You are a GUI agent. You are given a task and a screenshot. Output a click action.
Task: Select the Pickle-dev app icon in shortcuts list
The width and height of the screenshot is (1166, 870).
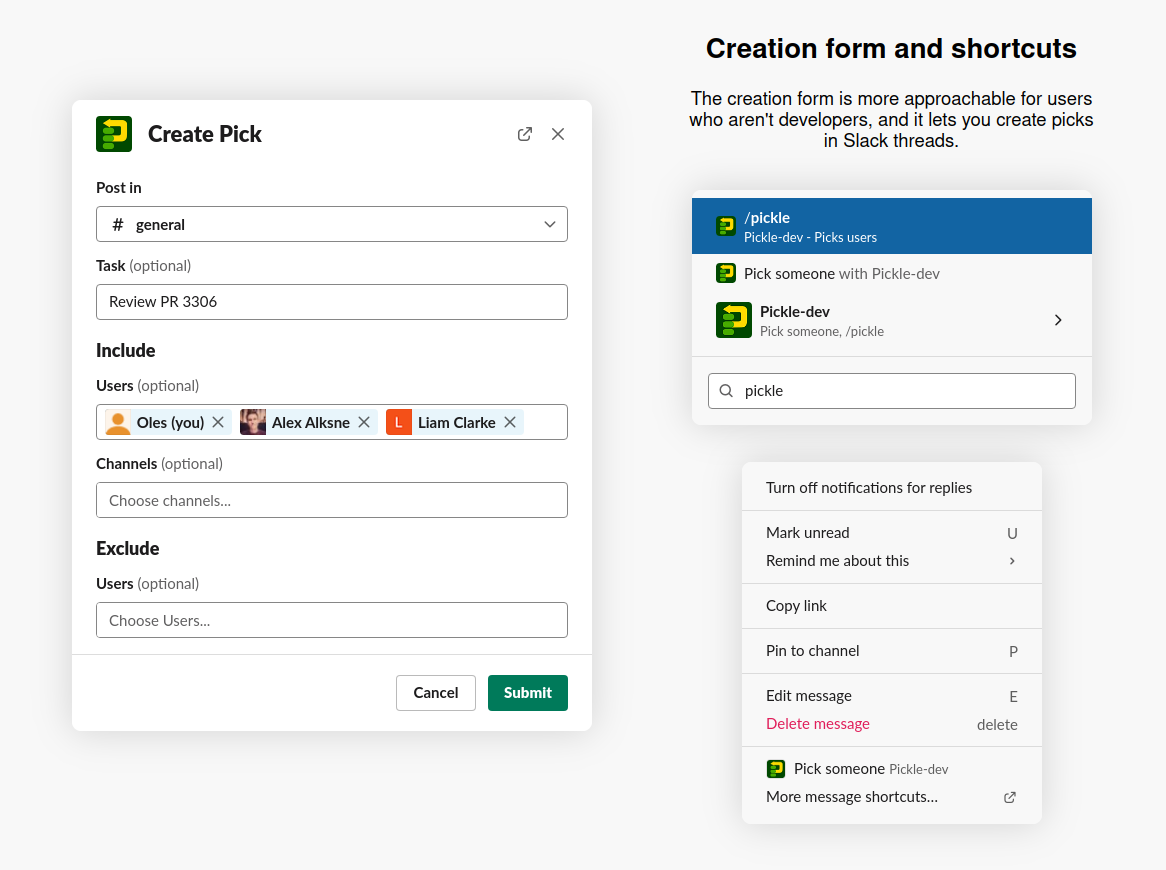(733, 320)
